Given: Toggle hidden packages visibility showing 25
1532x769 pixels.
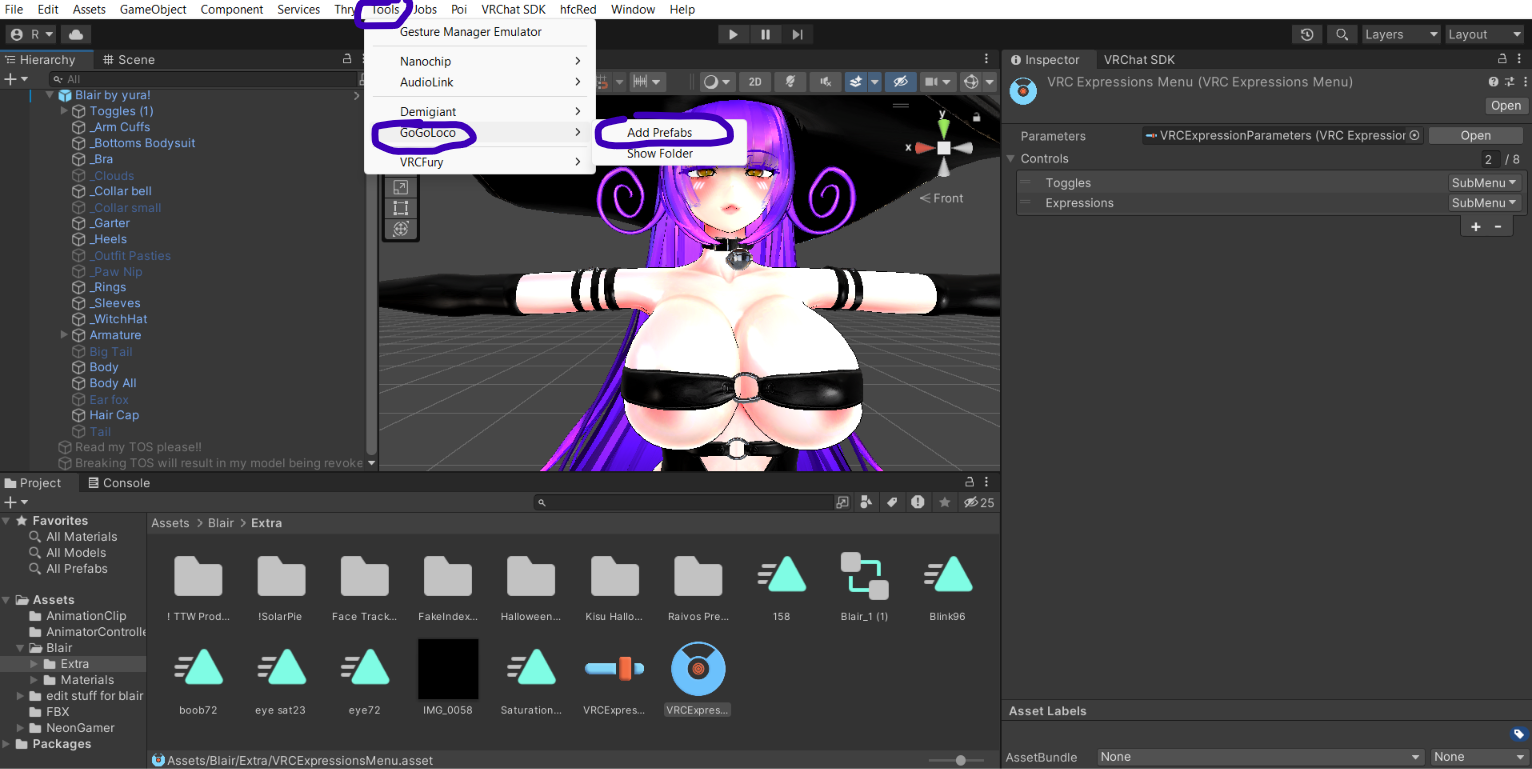Looking at the screenshot, I should point(978,502).
